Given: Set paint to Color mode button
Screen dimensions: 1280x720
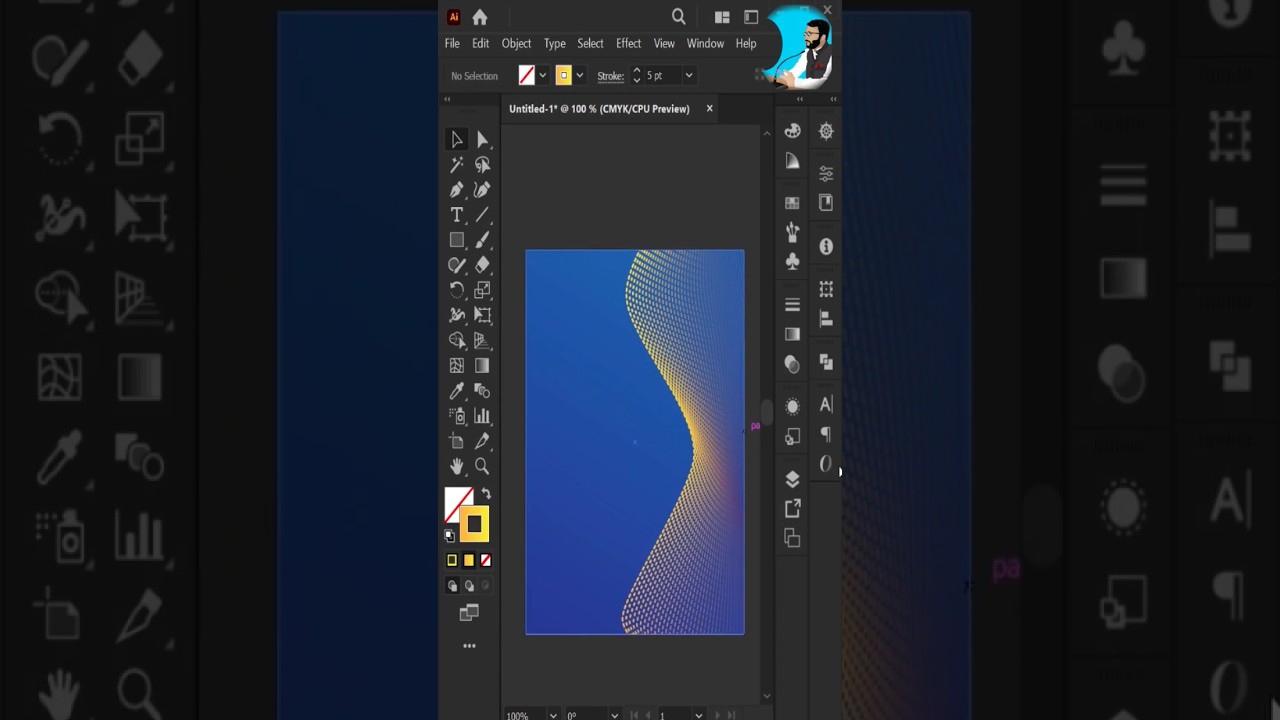Looking at the screenshot, I should pyautogui.click(x=452, y=561).
